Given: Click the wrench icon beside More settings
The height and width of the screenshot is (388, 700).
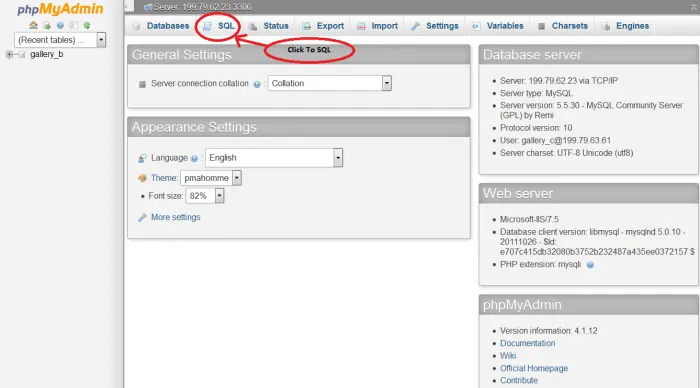Looking at the screenshot, I should [x=142, y=217].
